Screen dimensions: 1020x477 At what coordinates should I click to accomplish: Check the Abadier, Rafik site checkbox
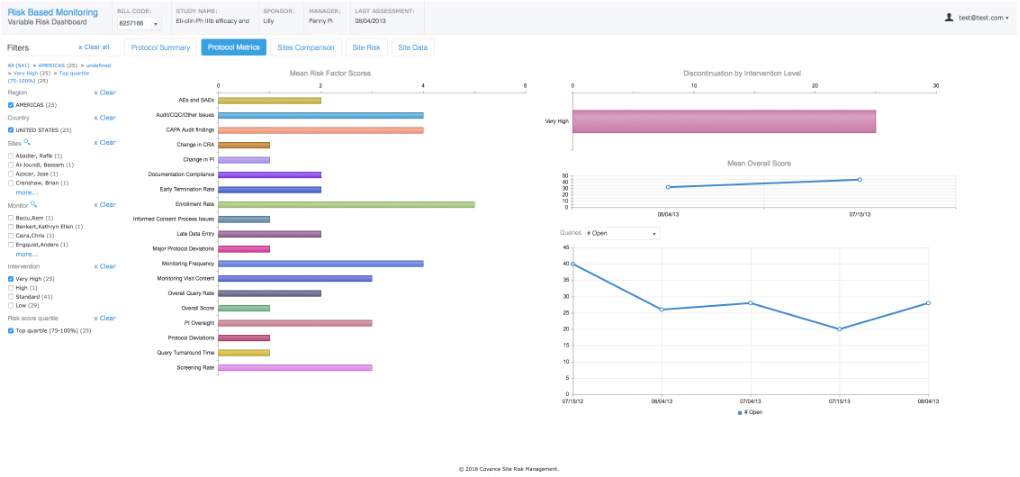point(10,156)
